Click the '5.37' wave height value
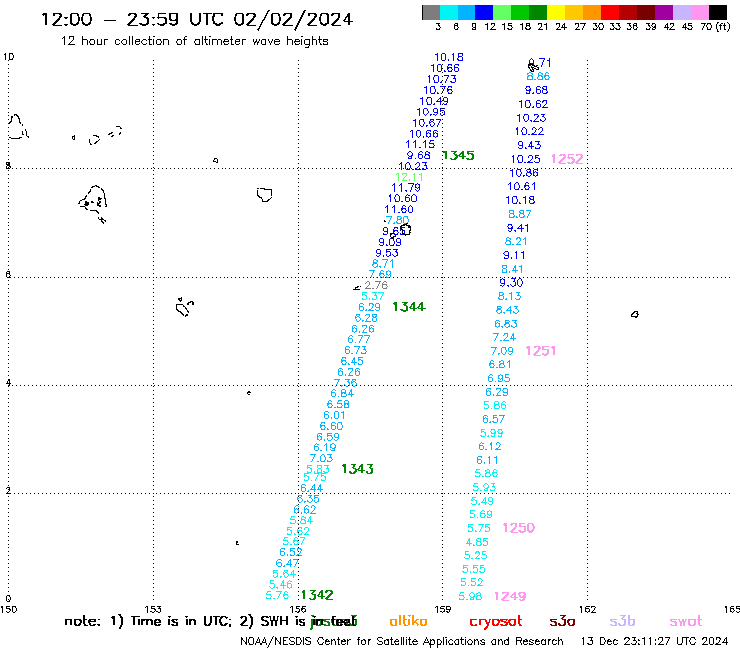Image resolution: width=740 pixels, height=650 pixels. (373, 296)
